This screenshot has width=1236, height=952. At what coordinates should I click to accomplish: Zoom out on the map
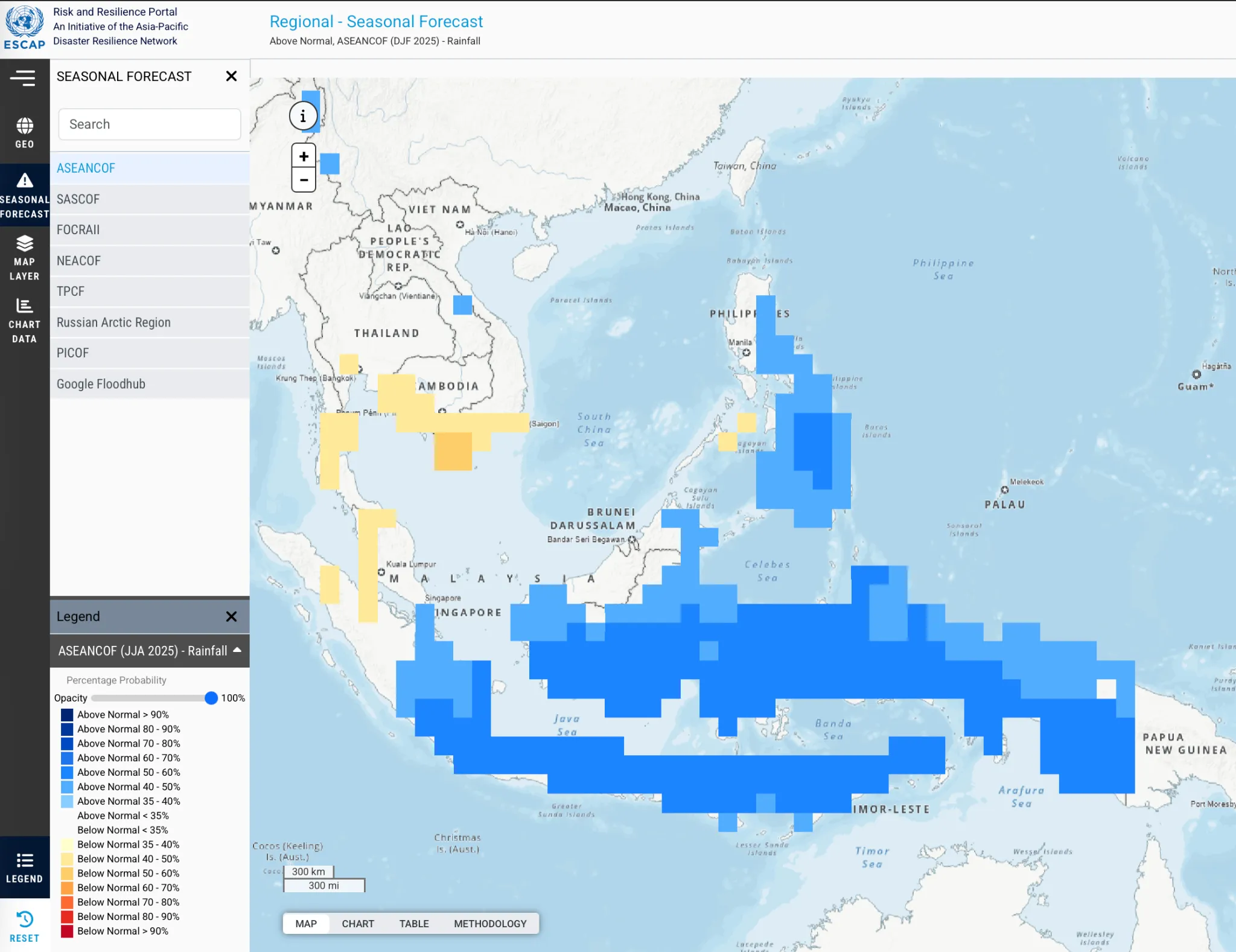(x=304, y=180)
